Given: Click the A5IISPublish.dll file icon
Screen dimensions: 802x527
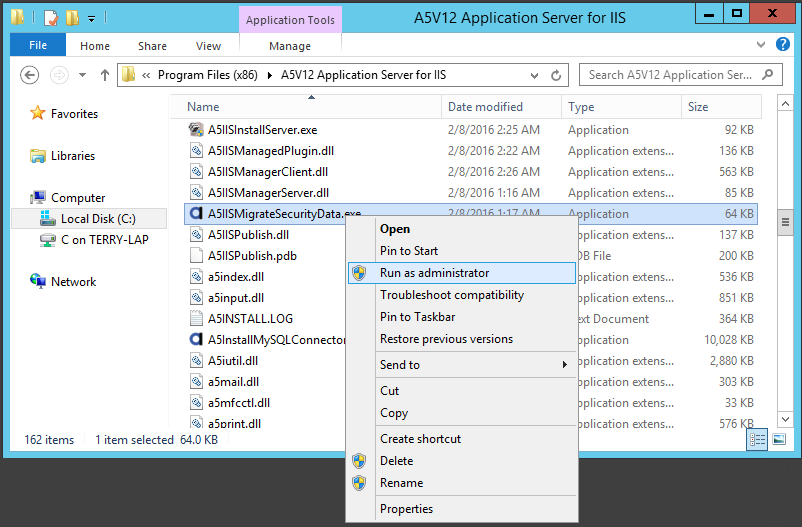Looking at the screenshot, I should tap(196, 234).
